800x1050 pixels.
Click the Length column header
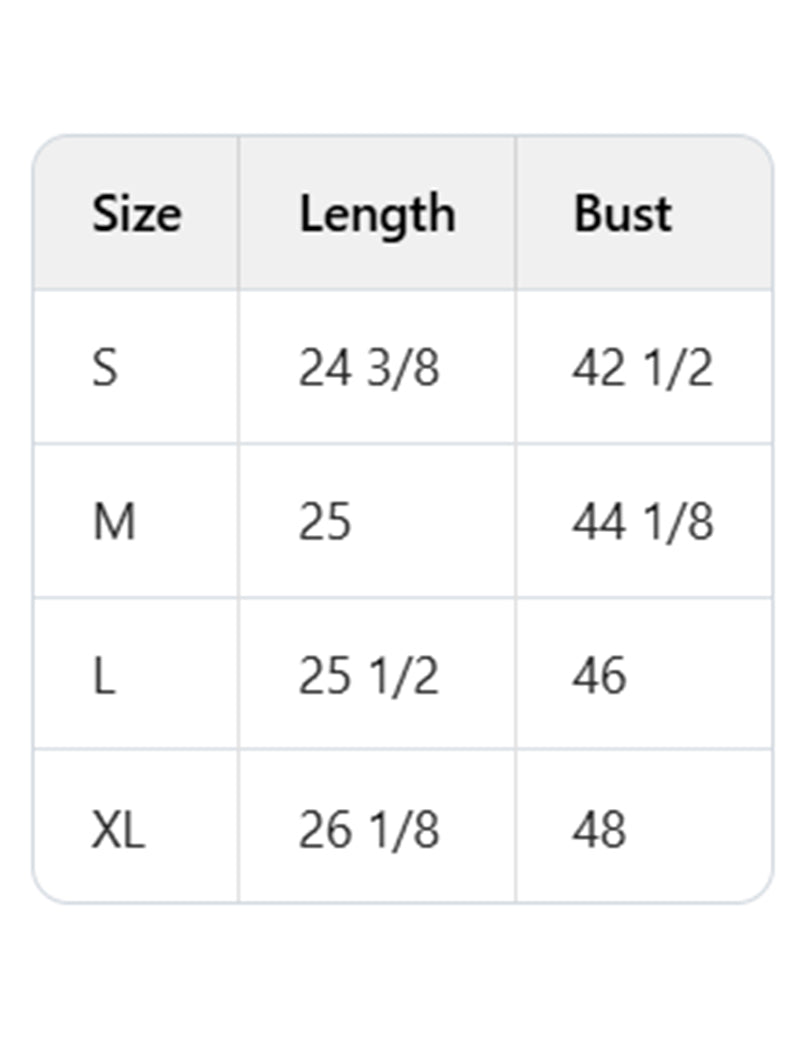tap(377, 214)
